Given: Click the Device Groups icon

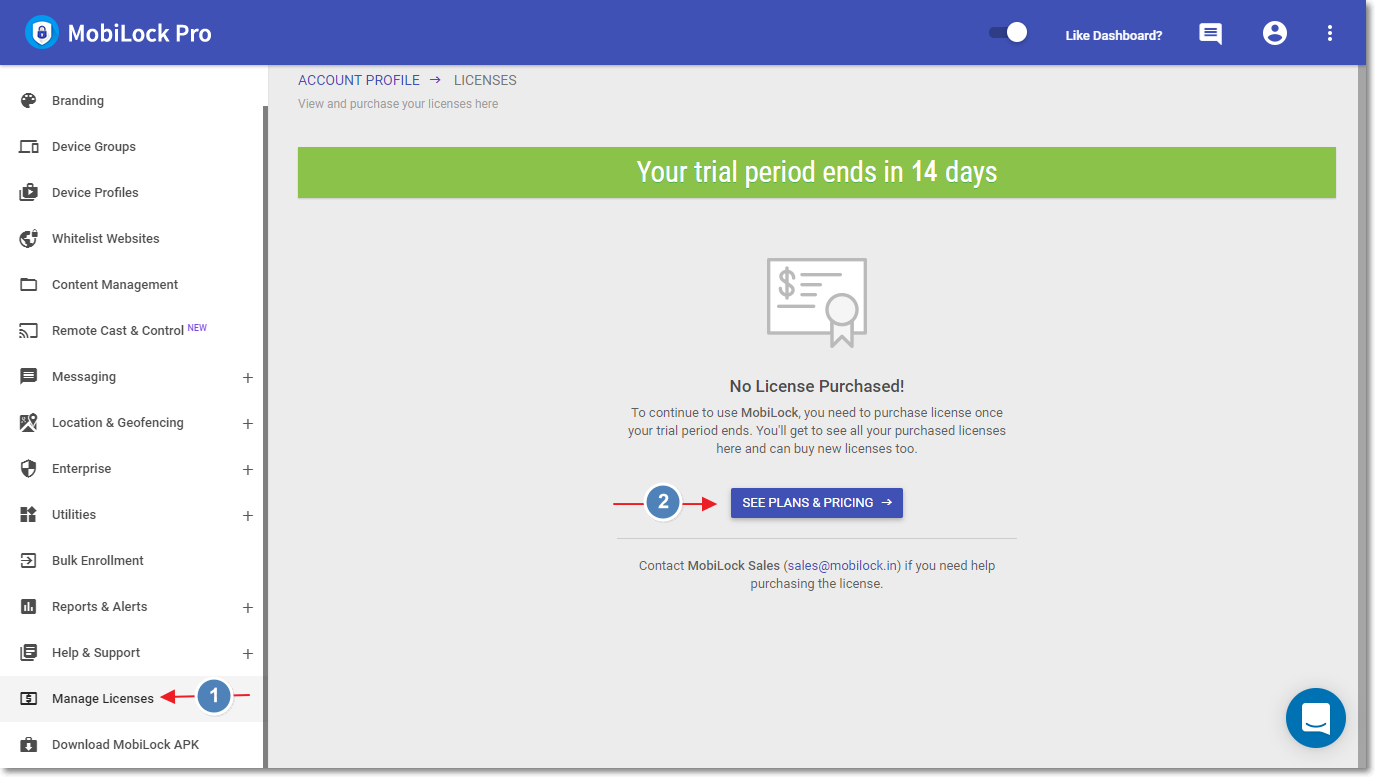Looking at the screenshot, I should [29, 146].
